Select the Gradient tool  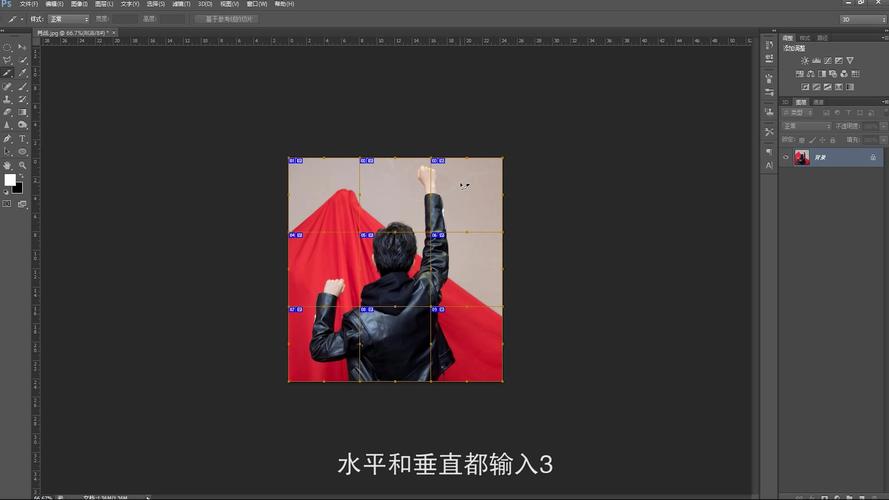click(x=22, y=112)
